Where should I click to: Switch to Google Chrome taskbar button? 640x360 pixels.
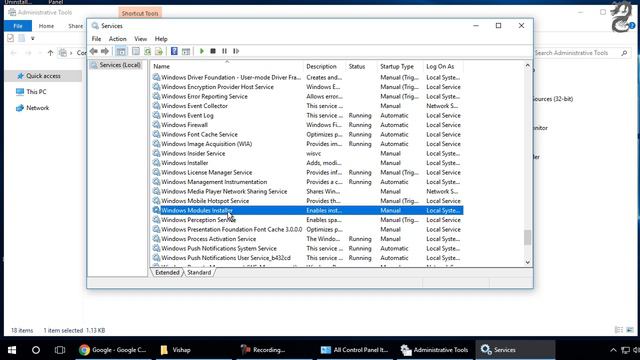(x=114, y=350)
